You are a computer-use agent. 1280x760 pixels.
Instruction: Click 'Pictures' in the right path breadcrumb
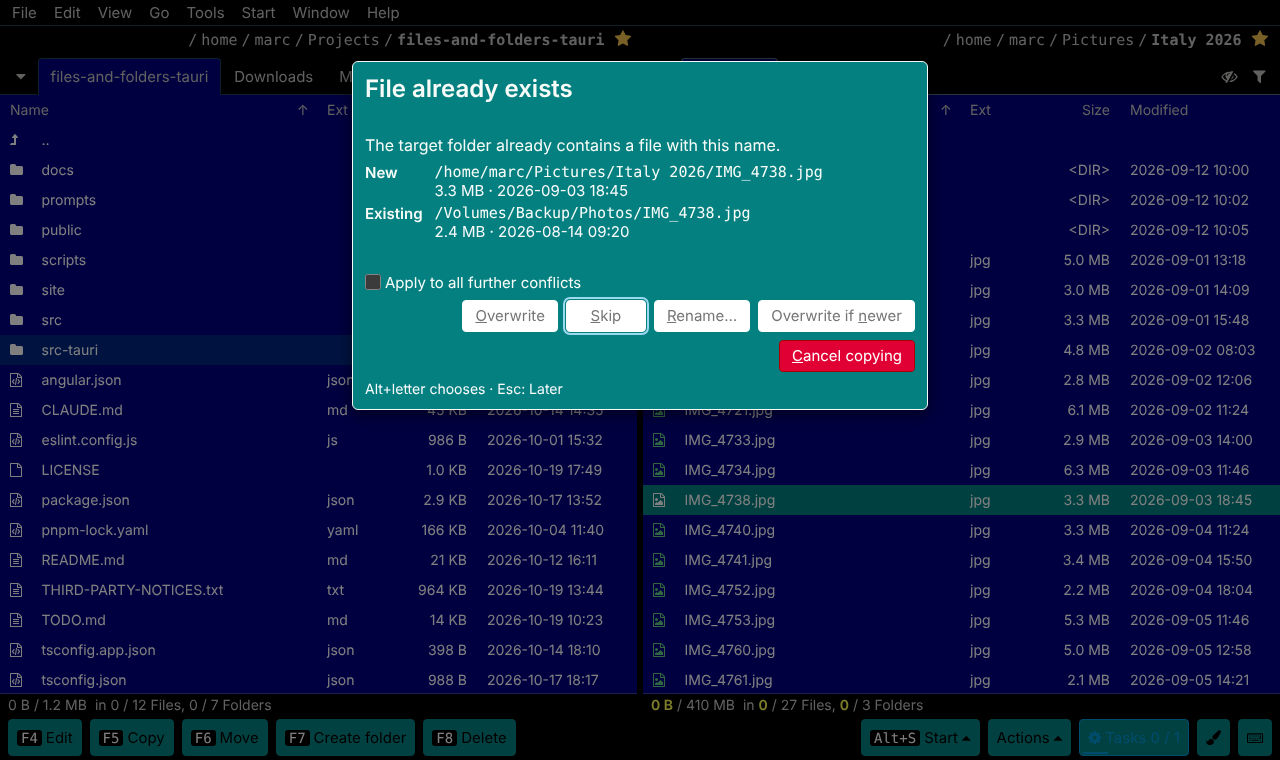coord(1097,40)
